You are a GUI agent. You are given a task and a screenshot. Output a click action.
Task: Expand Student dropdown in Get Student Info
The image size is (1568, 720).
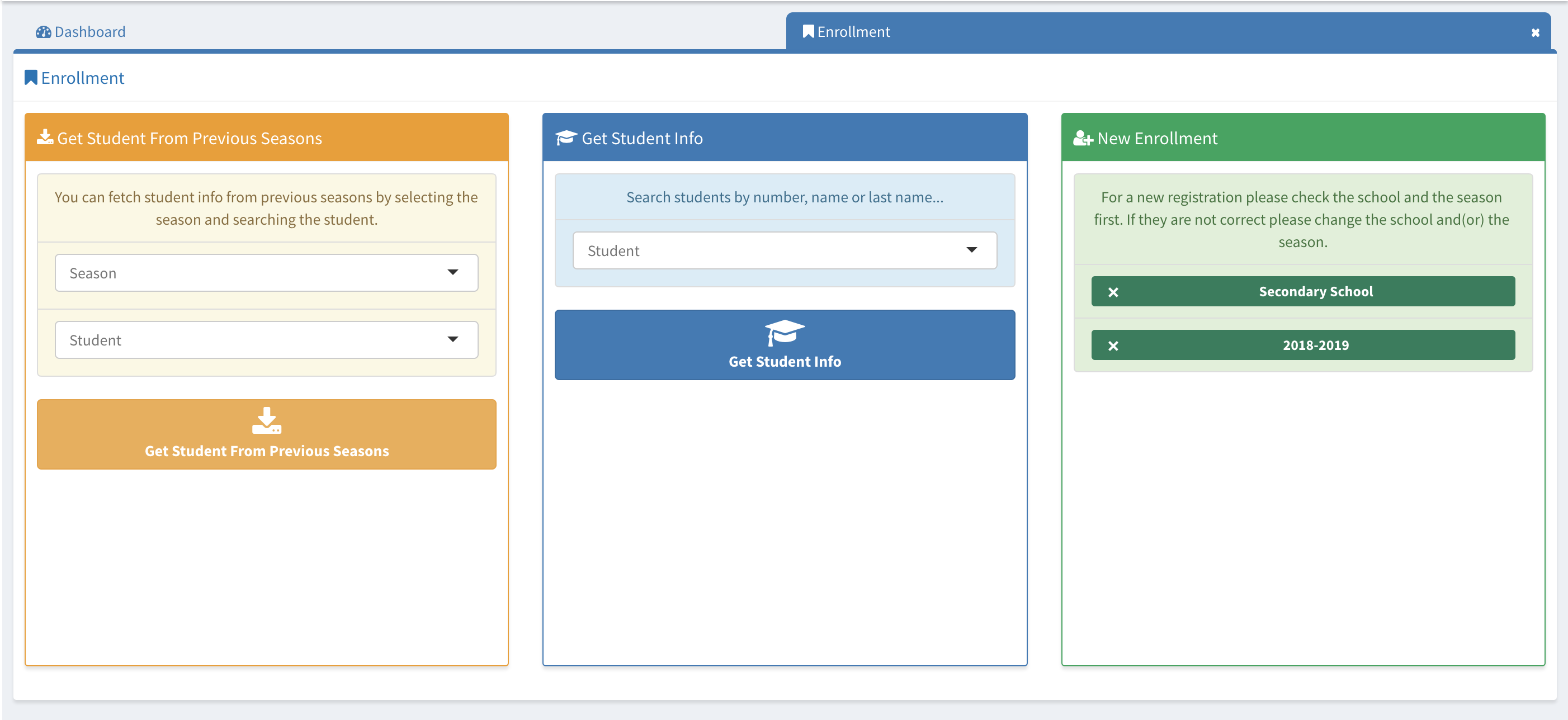(784, 250)
